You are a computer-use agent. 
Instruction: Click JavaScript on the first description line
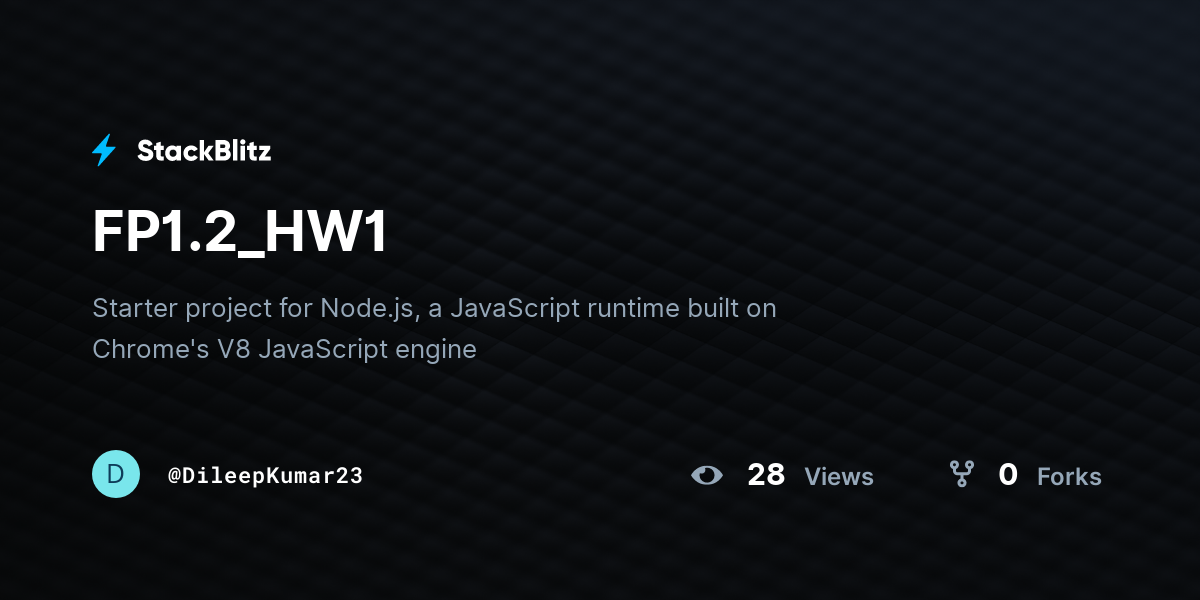(x=515, y=308)
